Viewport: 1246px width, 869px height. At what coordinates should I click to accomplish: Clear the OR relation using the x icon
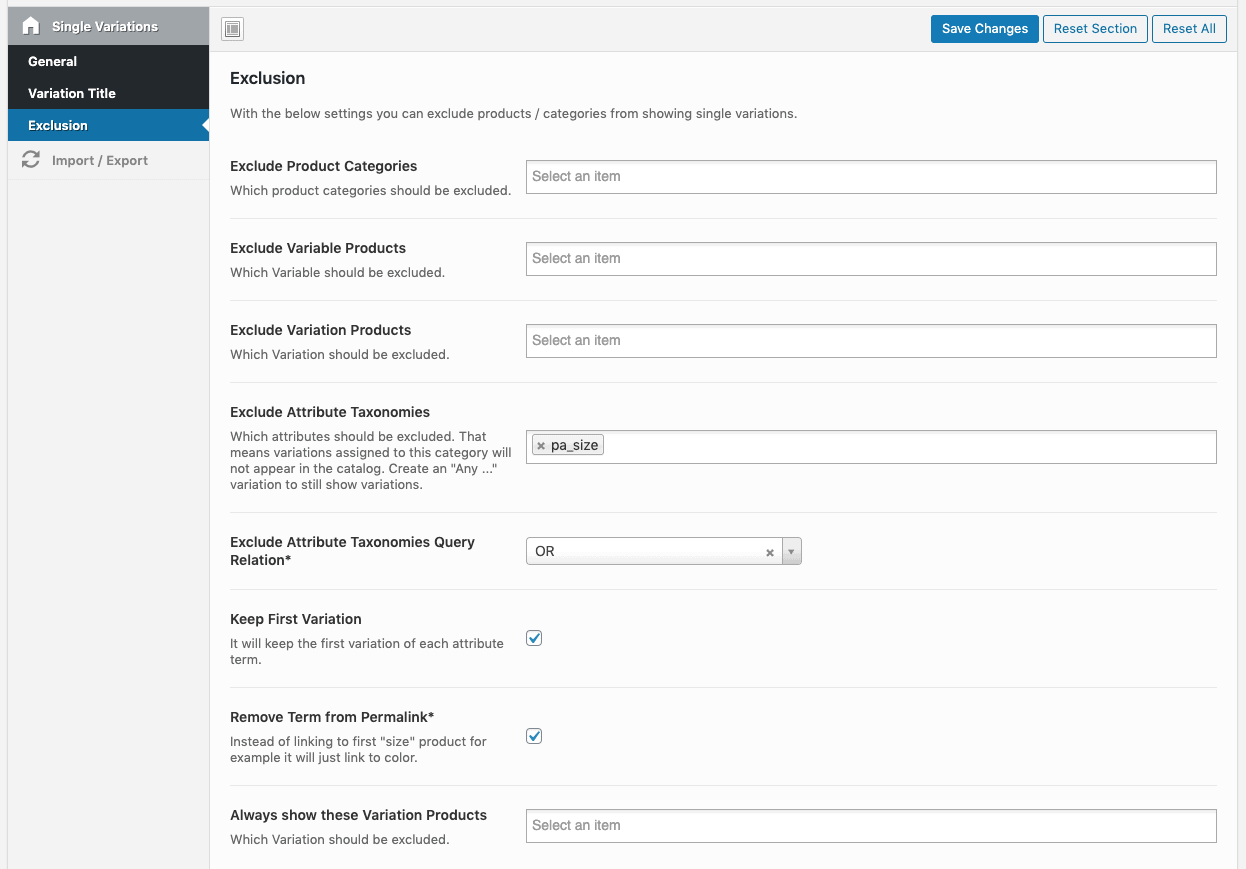(x=769, y=551)
